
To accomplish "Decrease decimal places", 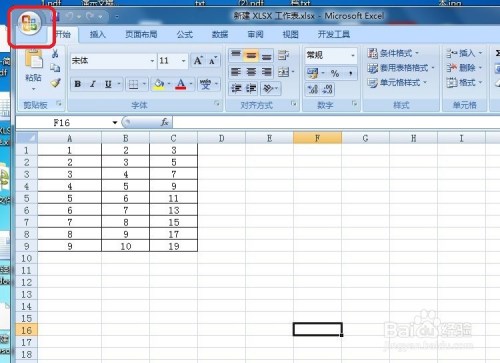I will tap(327, 89).
